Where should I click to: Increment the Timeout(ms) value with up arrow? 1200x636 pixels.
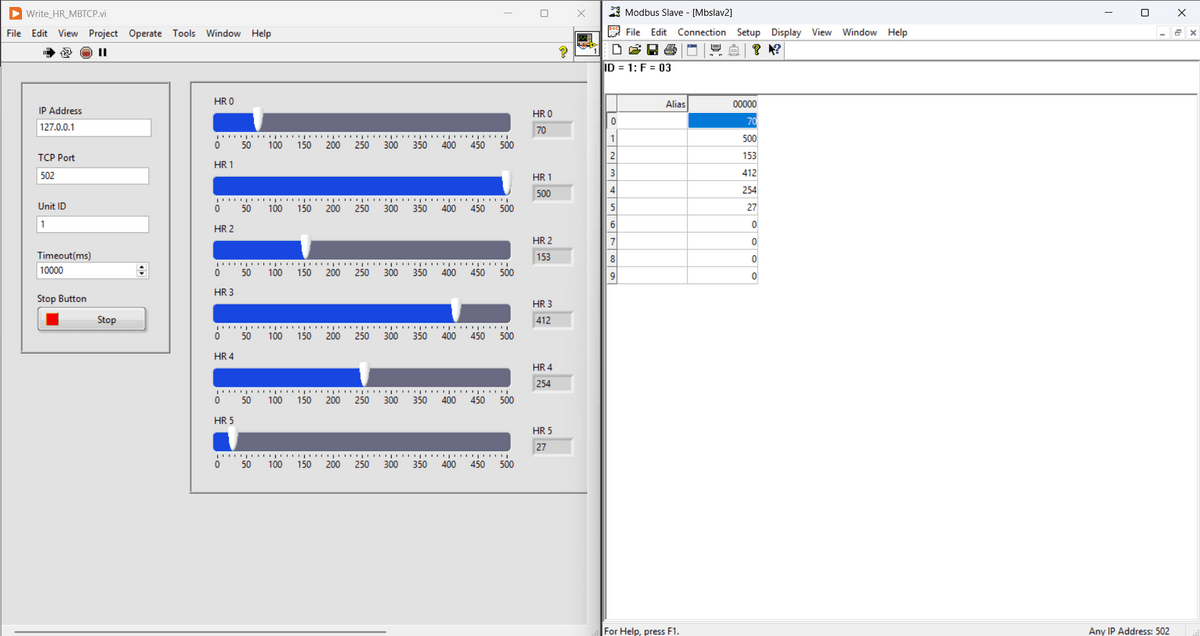(141, 267)
